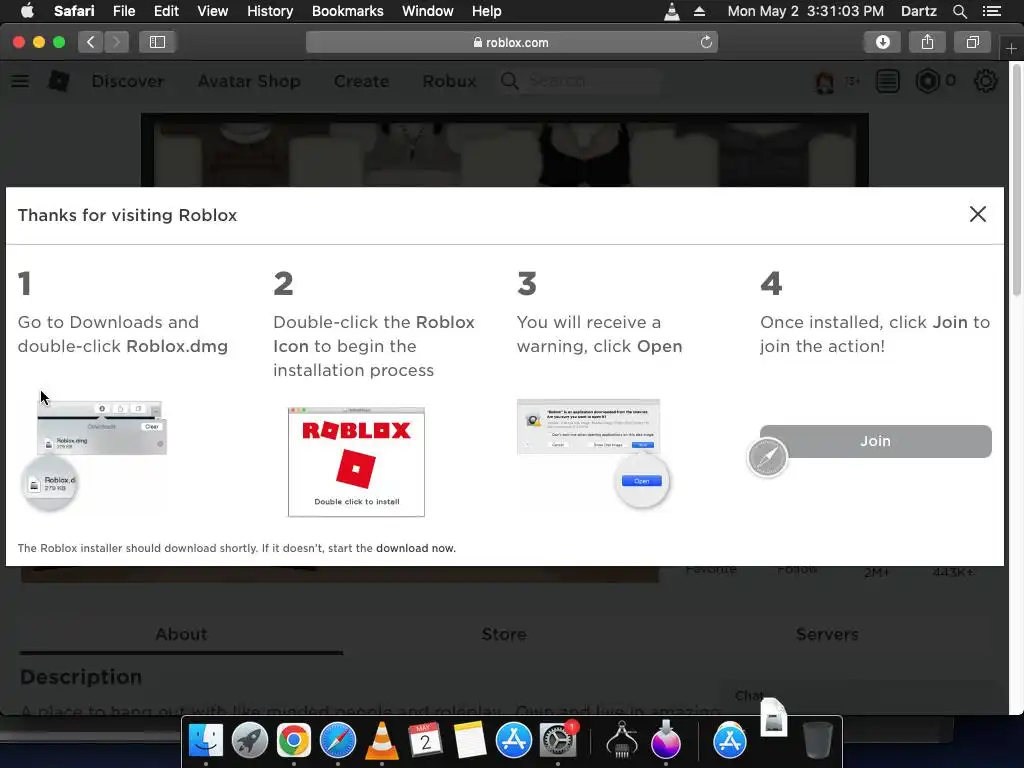1024x768 pixels.
Task: Click the Safari Share button
Action: coord(927,42)
